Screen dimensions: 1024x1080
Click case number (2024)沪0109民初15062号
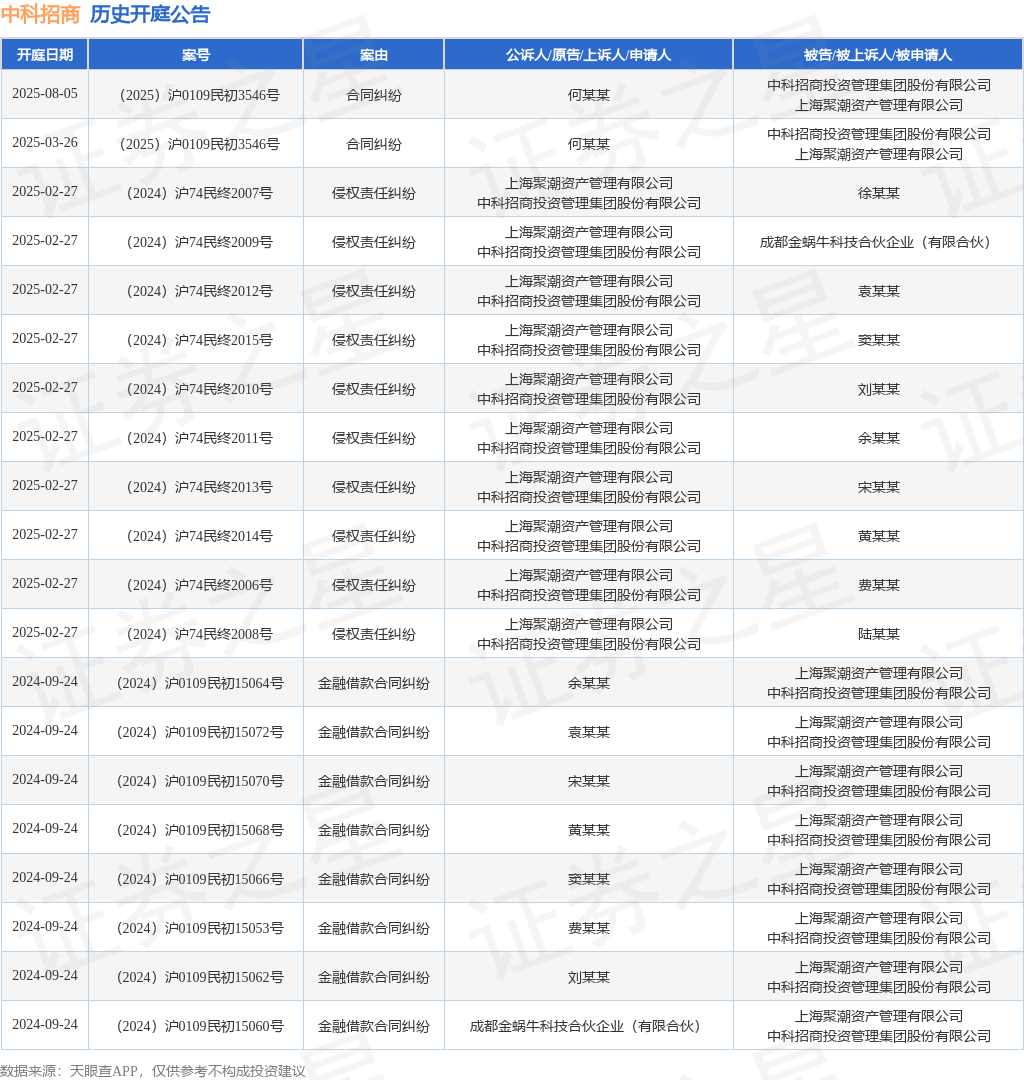point(199,977)
